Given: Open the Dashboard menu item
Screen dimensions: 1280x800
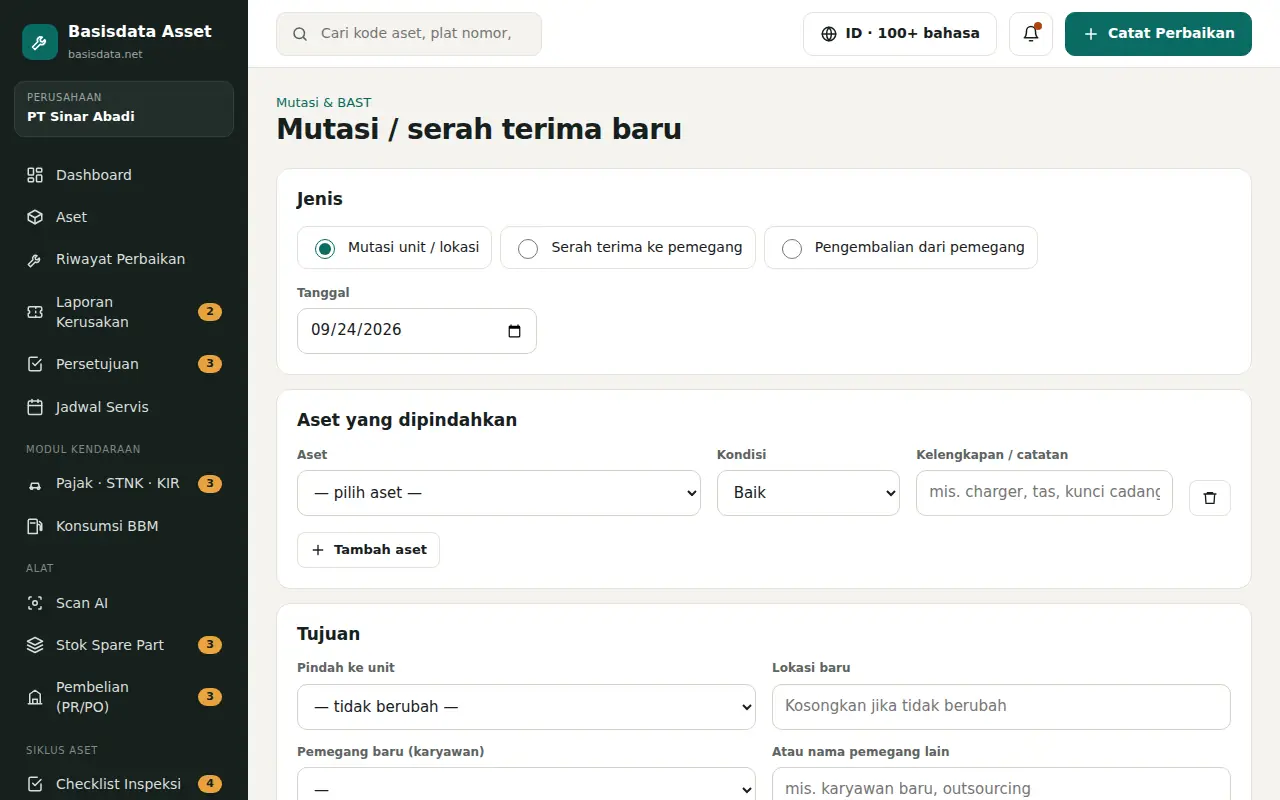Looking at the screenshot, I should (124, 175).
